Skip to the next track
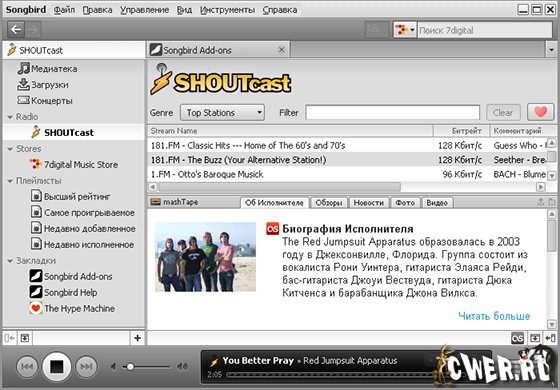 click(x=86, y=366)
